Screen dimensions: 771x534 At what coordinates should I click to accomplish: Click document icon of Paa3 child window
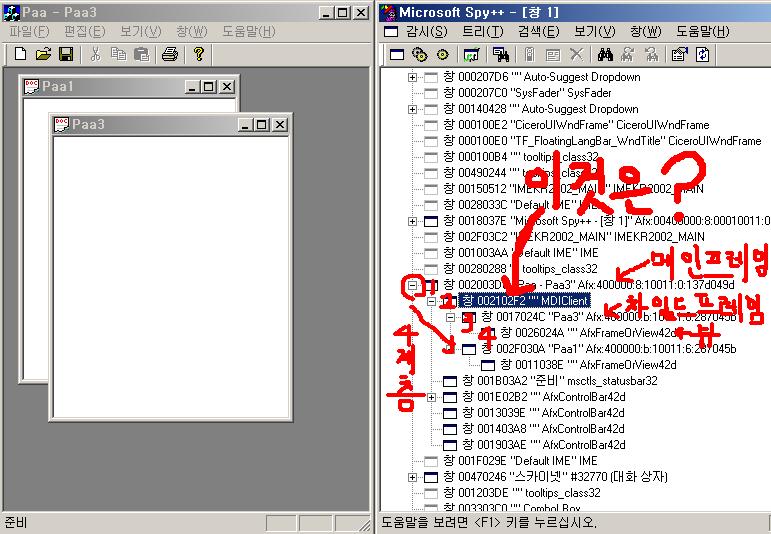tap(61, 124)
